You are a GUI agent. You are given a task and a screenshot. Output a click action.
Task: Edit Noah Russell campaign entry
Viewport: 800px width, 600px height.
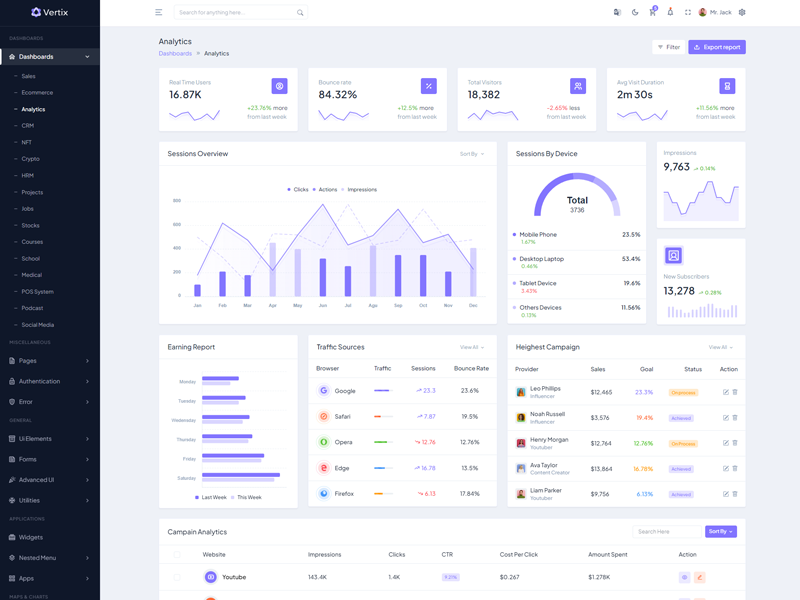726,418
